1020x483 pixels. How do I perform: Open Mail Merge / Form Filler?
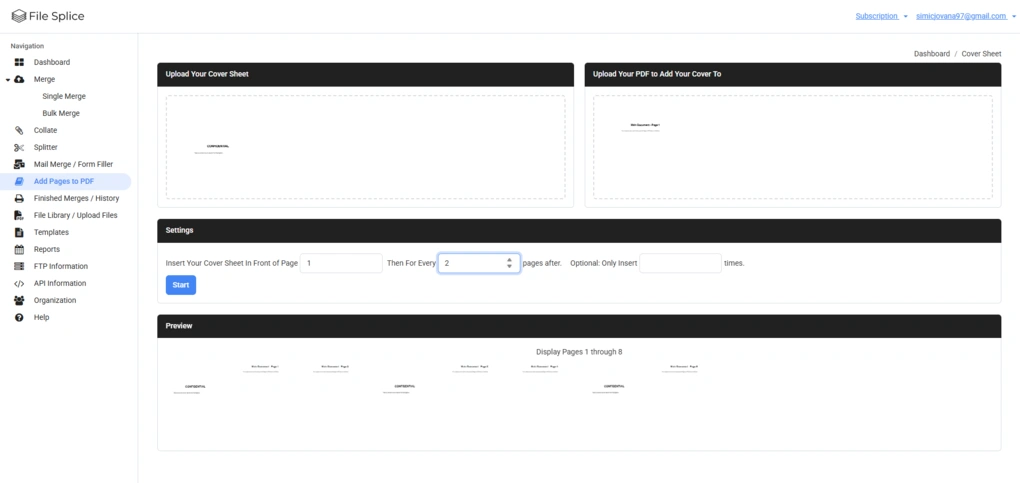point(74,165)
